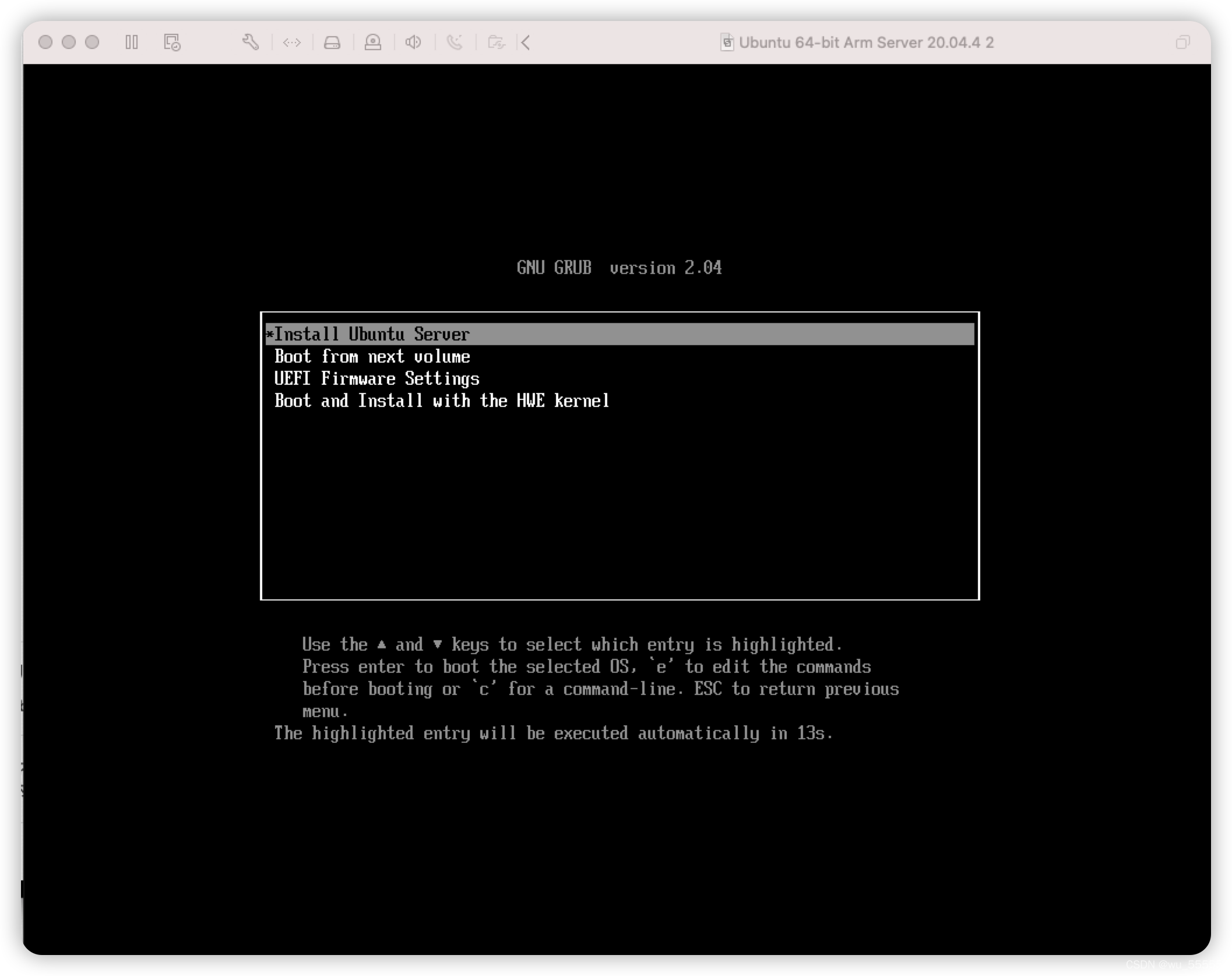Click the automatic execution countdown text
This screenshot has height=976, width=1232.
pos(554,733)
